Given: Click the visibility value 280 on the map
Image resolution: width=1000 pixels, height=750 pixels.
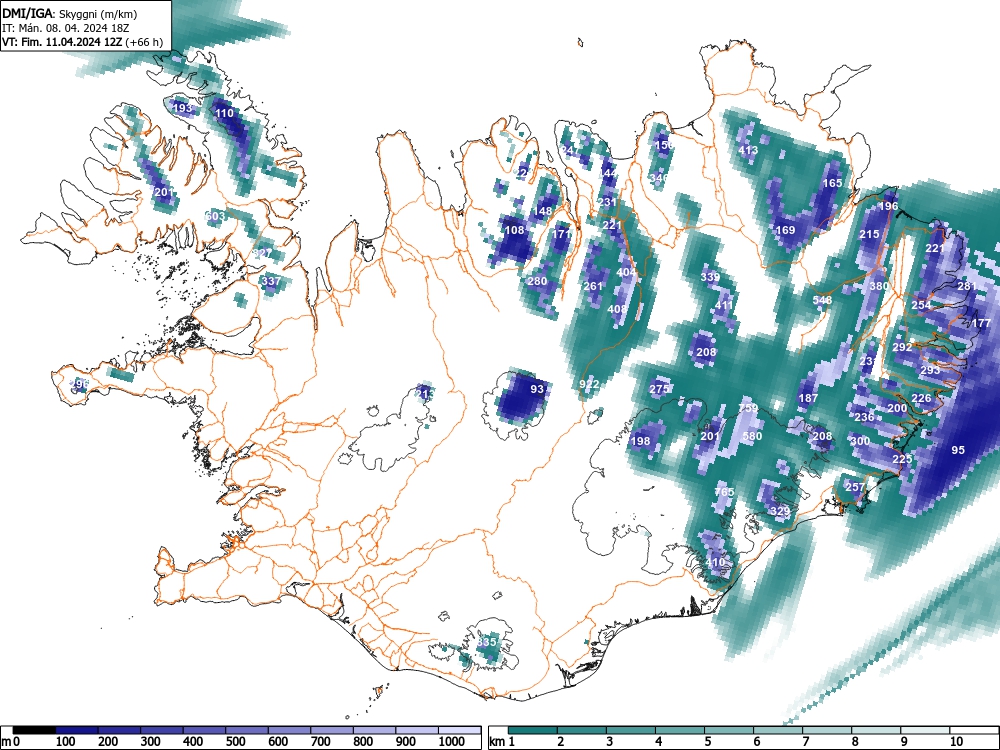Looking at the screenshot, I should click(x=538, y=281).
